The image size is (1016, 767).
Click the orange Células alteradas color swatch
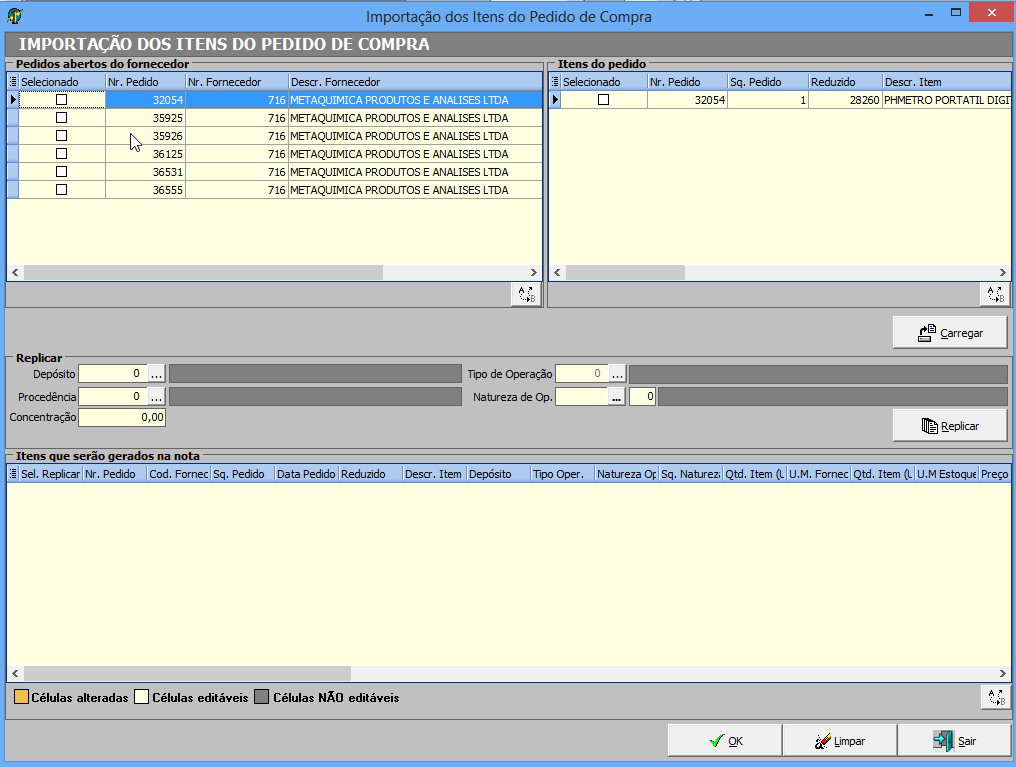point(21,697)
